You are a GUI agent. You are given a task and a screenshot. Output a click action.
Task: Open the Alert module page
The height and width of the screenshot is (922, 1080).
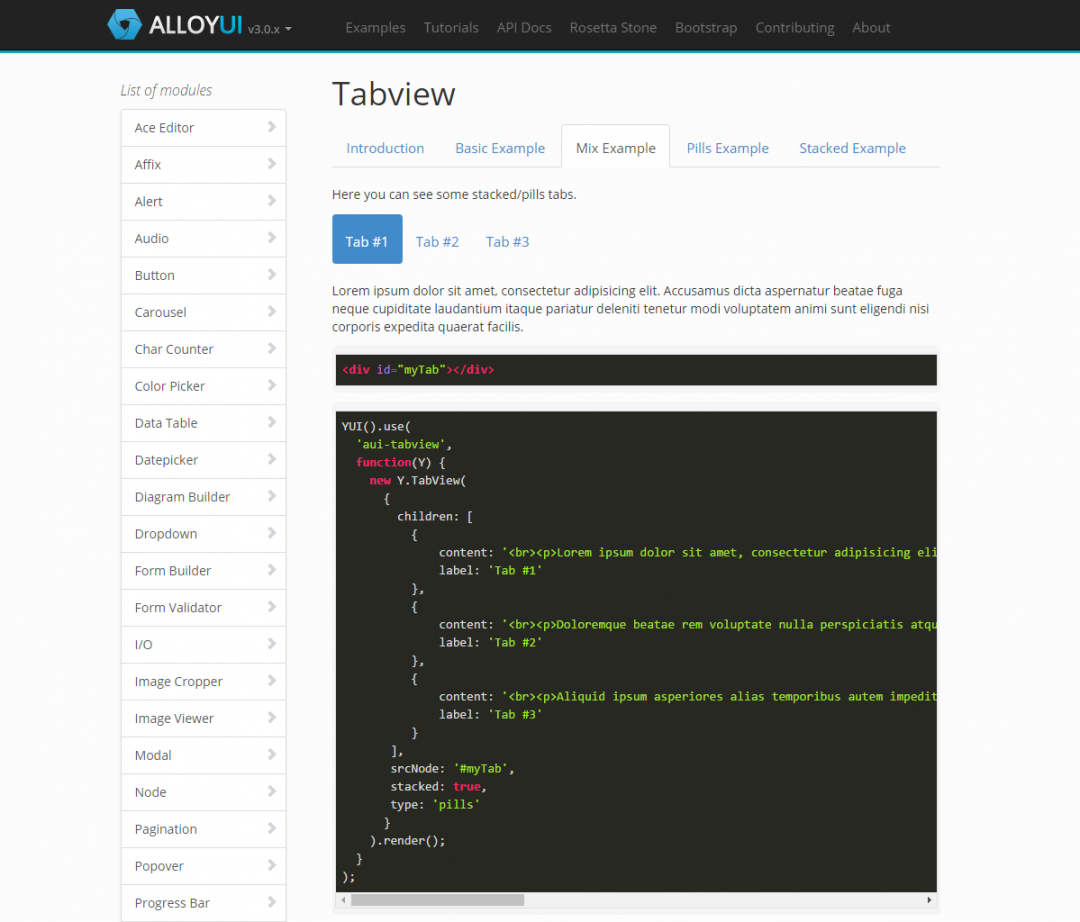coord(203,202)
